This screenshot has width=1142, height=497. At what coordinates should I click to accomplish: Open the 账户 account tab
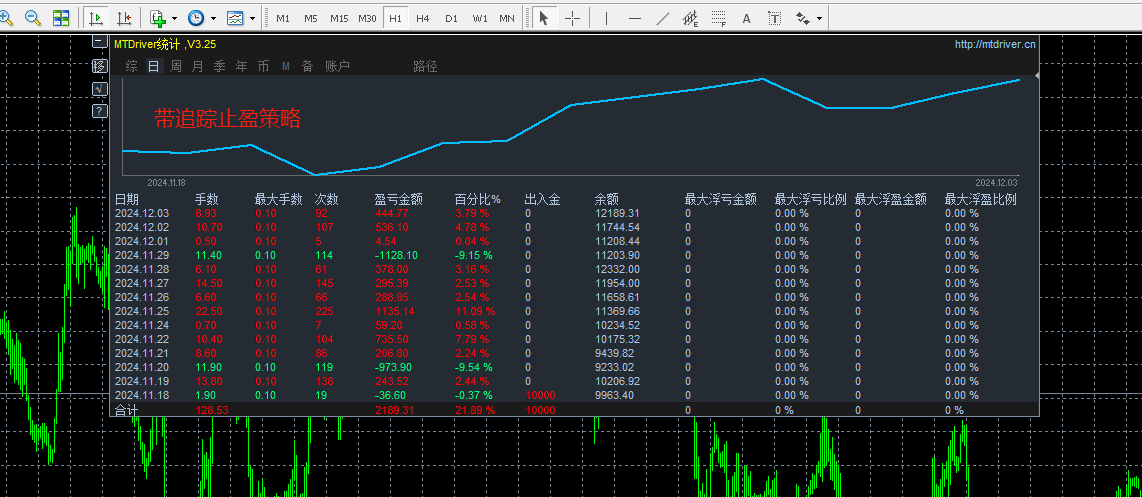point(337,66)
